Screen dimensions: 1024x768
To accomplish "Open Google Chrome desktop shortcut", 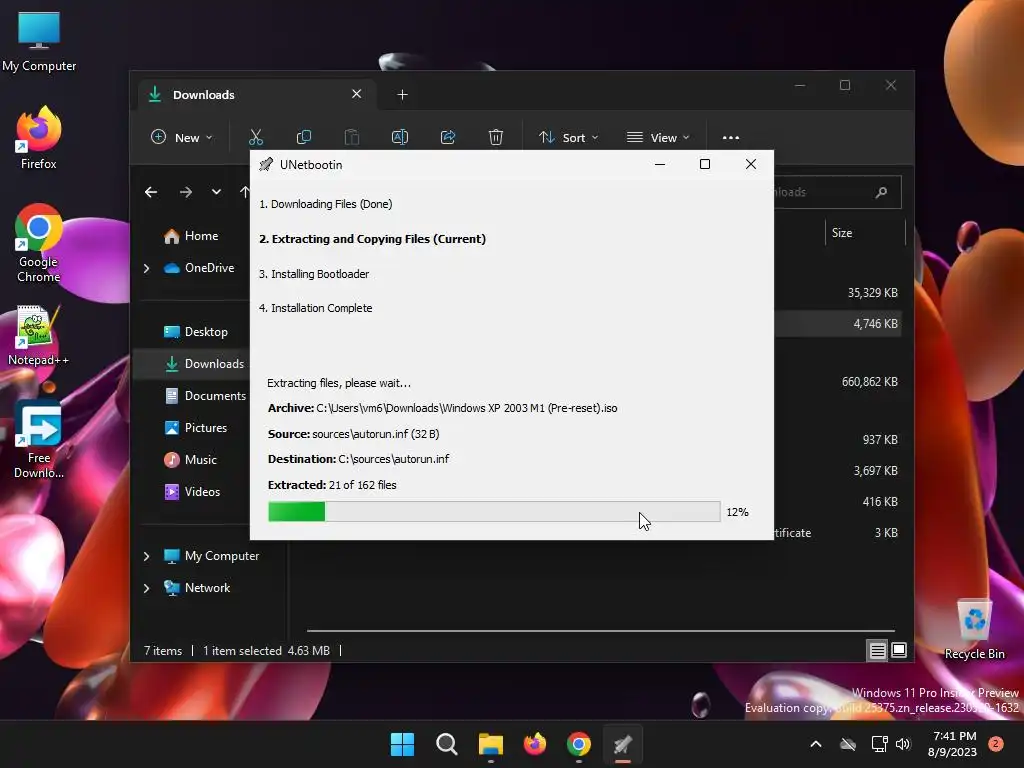I will click(39, 243).
